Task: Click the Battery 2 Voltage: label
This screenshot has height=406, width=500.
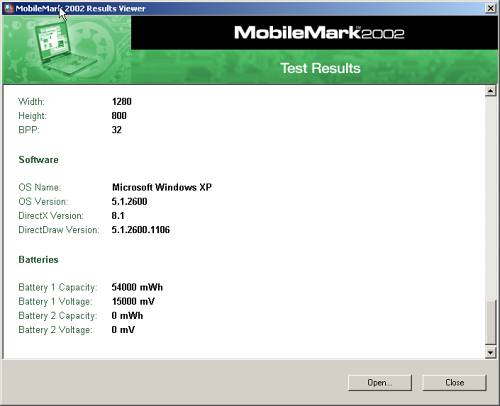Action: (x=55, y=330)
